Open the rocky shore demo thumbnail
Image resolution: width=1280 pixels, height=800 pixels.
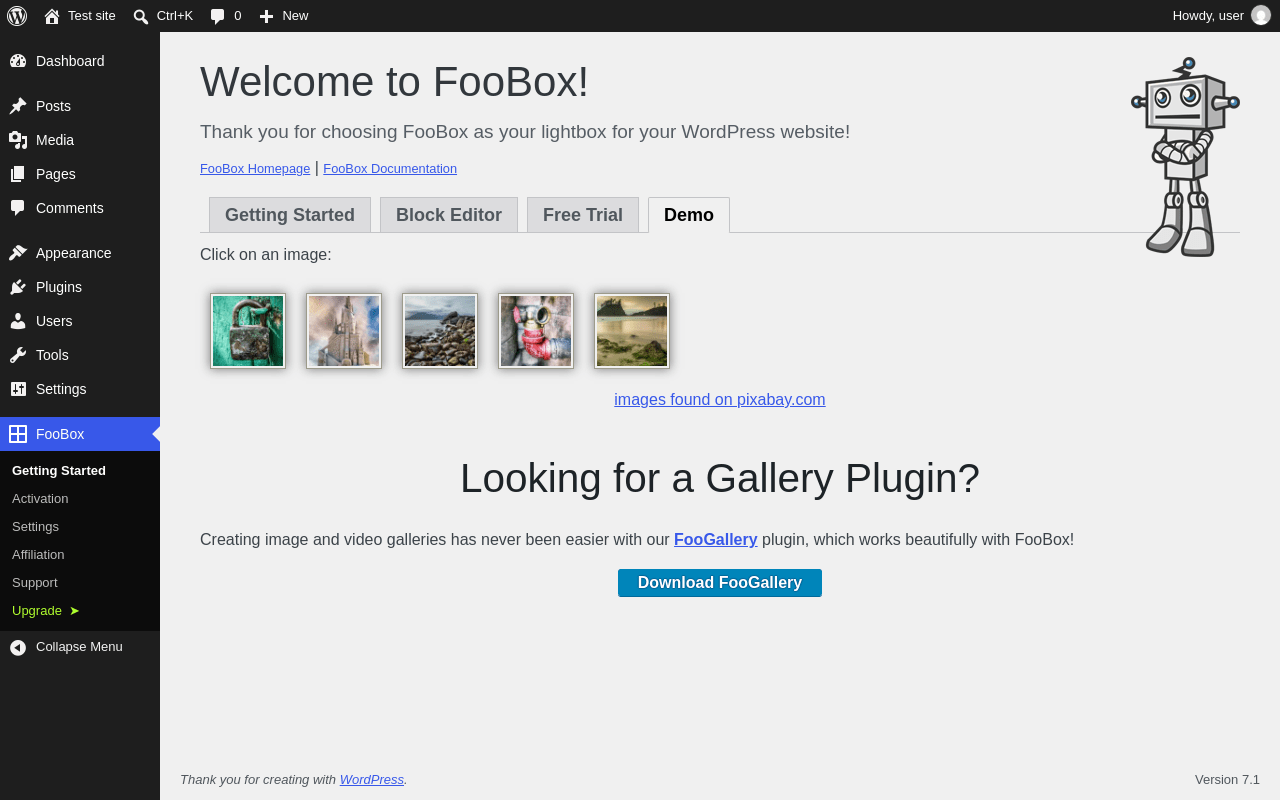click(x=440, y=331)
